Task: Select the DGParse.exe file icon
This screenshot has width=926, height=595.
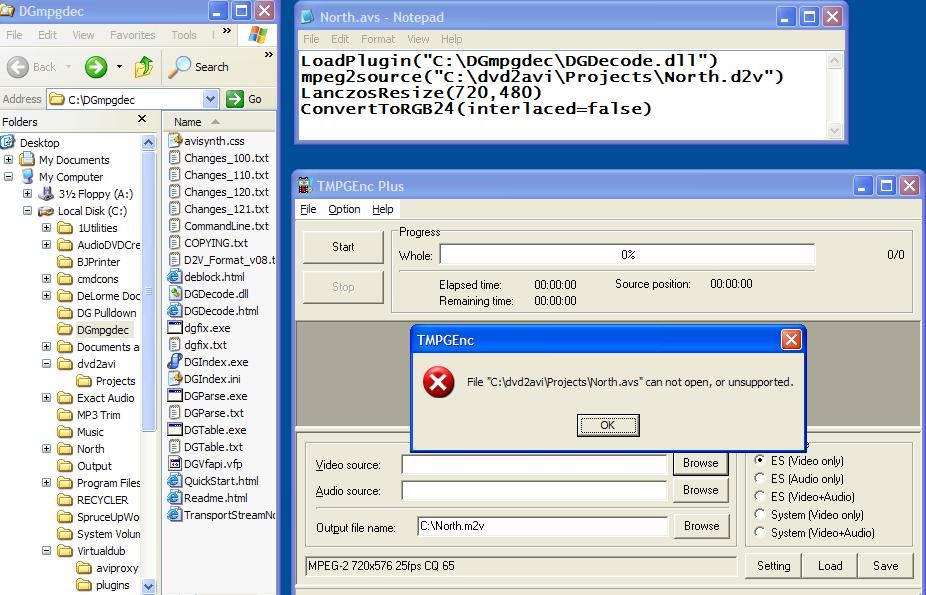Action: [x=175, y=395]
